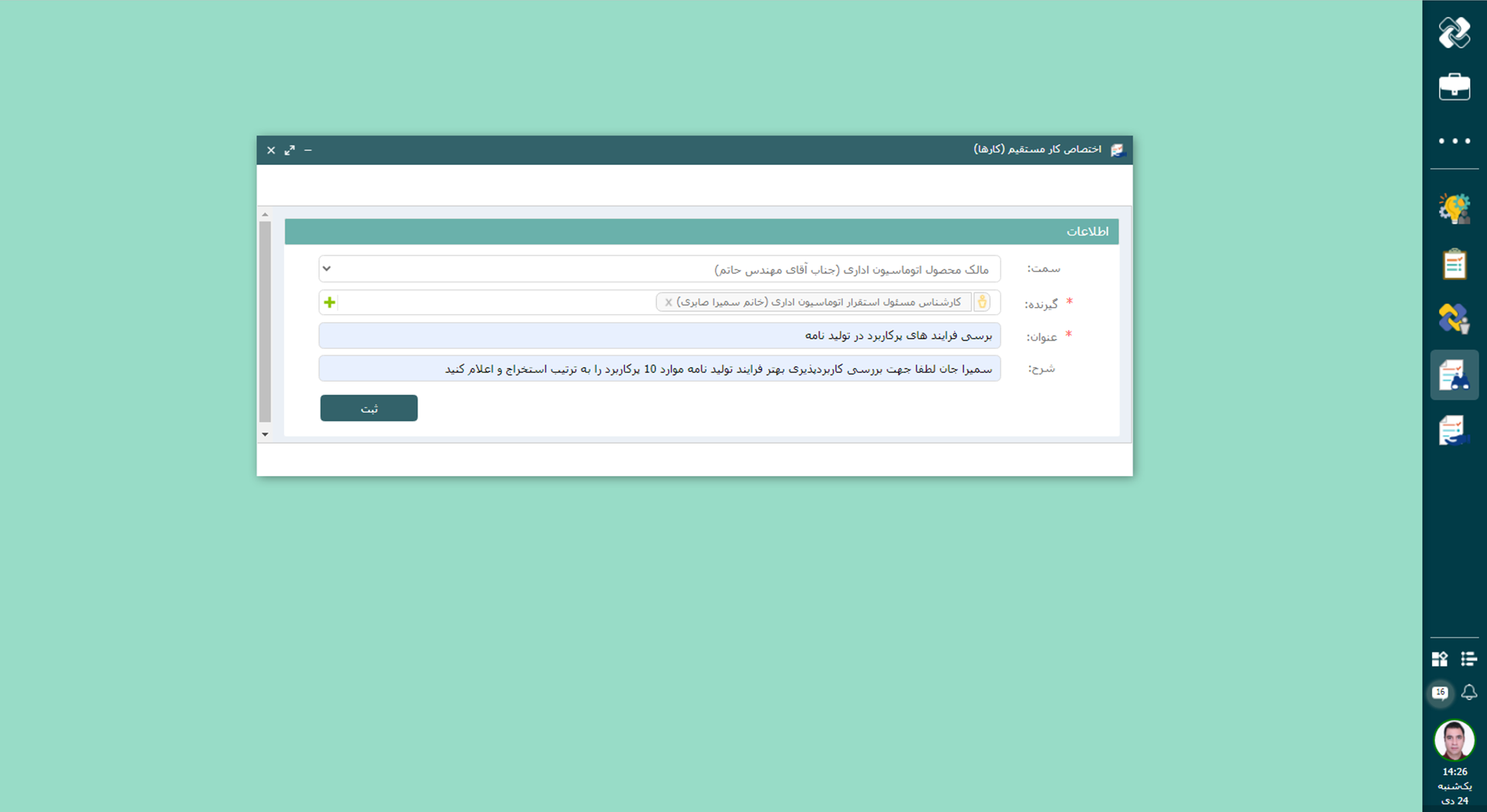1487x812 pixels.
Task: Click the شرح description text field
Action: [659, 368]
